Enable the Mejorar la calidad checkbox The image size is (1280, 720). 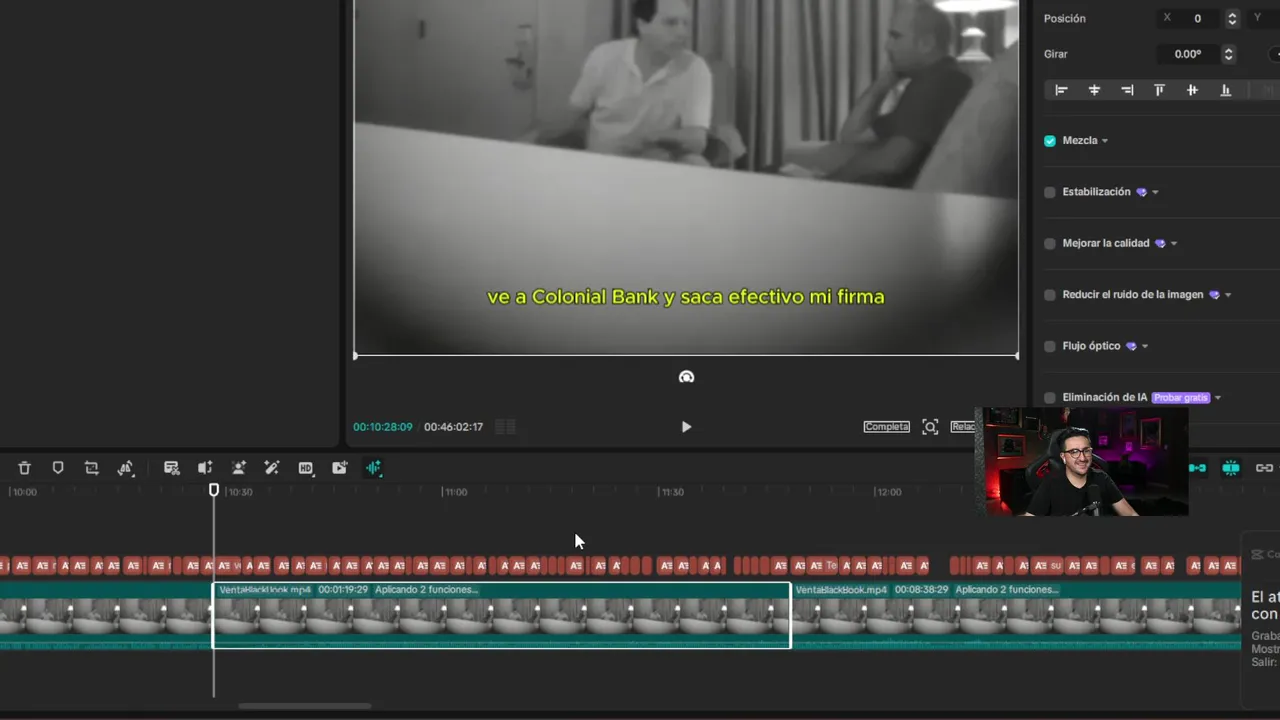coord(1050,244)
